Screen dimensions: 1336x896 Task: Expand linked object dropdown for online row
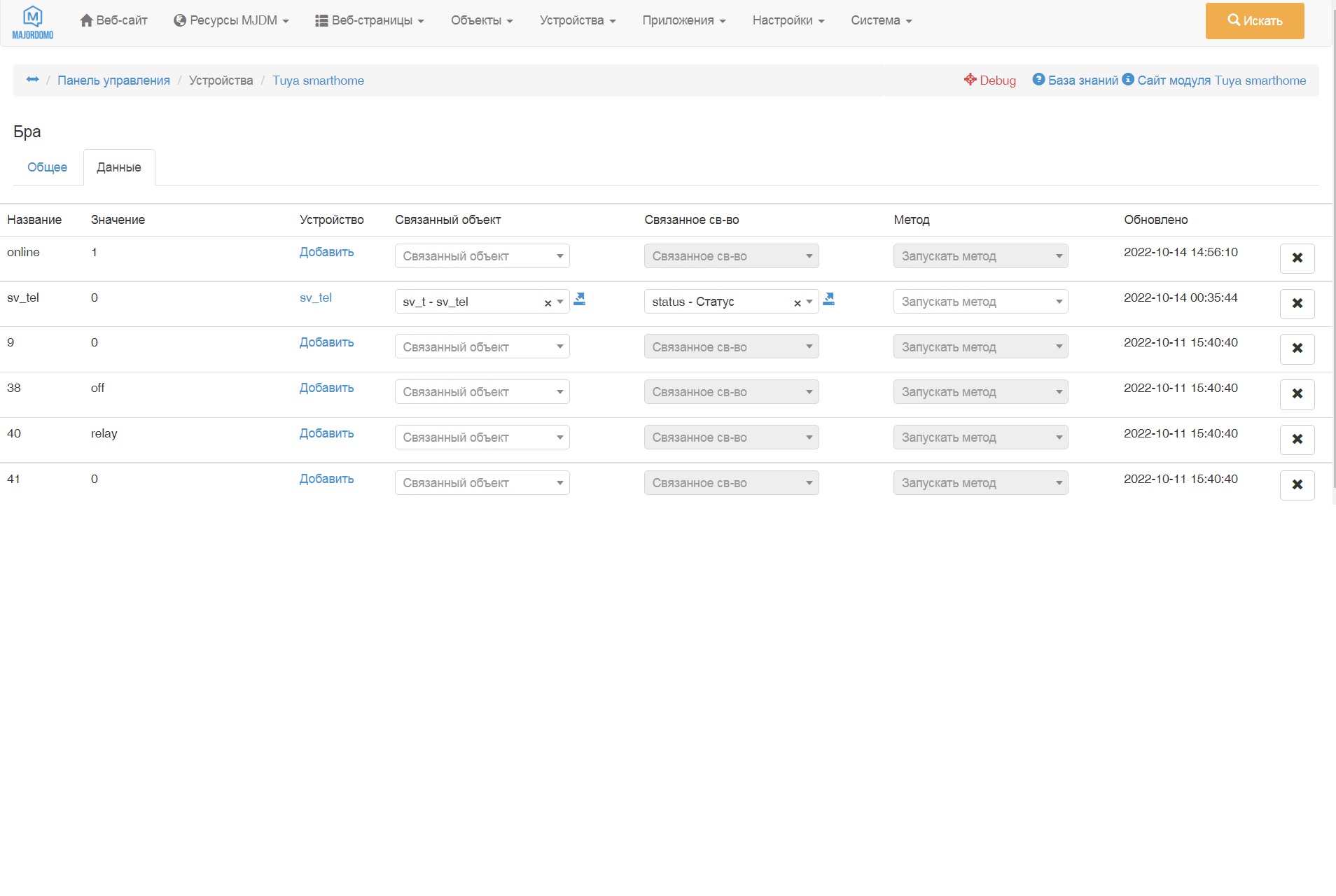(482, 256)
